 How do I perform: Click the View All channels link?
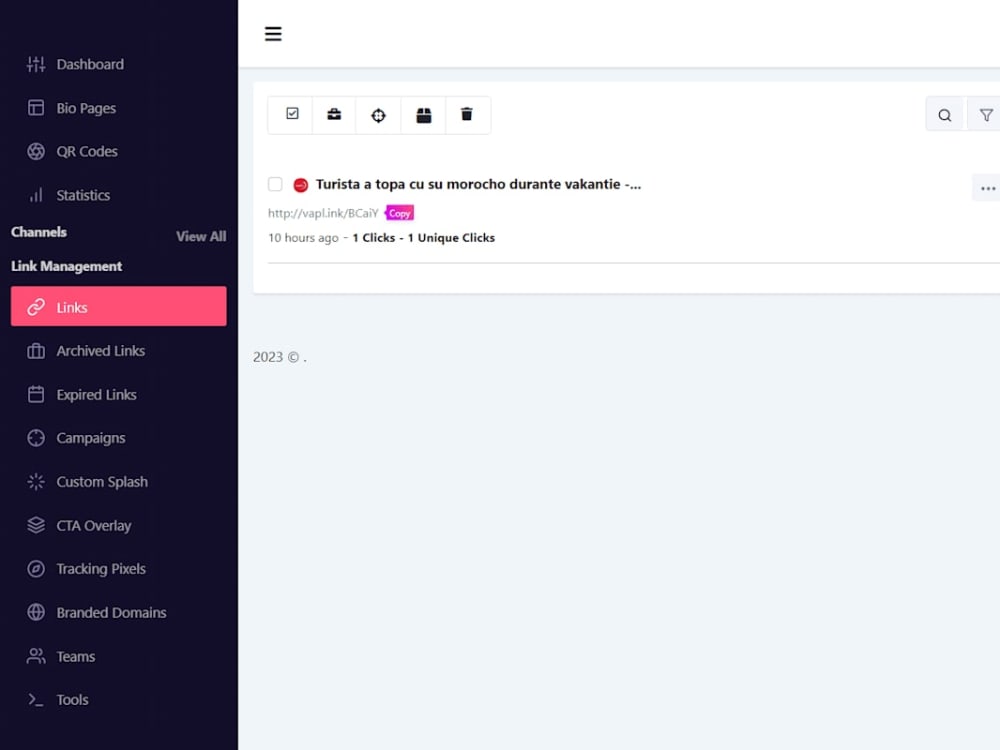pyautogui.click(x=200, y=236)
